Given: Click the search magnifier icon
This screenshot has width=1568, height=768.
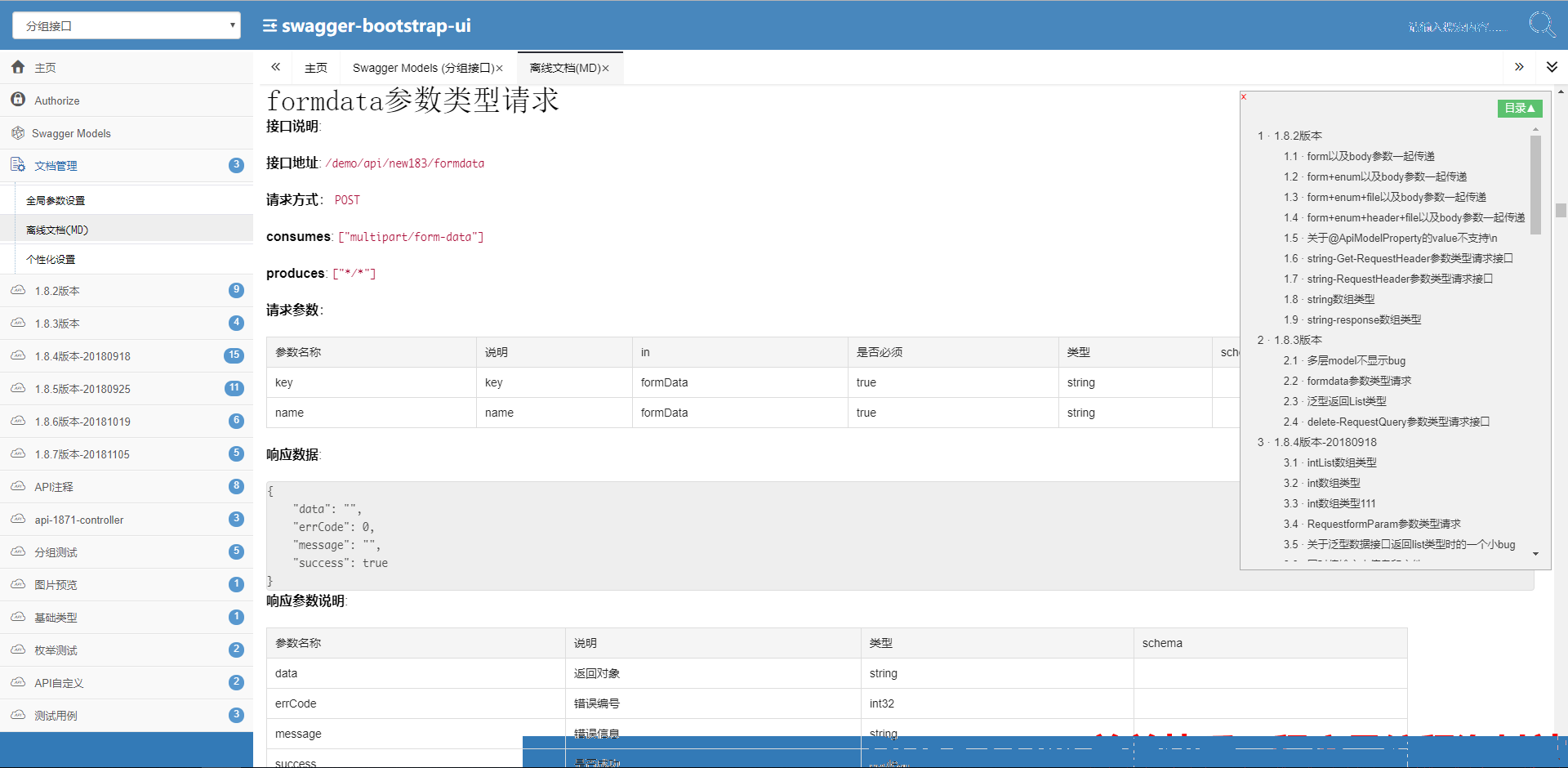Looking at the screenshot, I should coord(1542,25).
